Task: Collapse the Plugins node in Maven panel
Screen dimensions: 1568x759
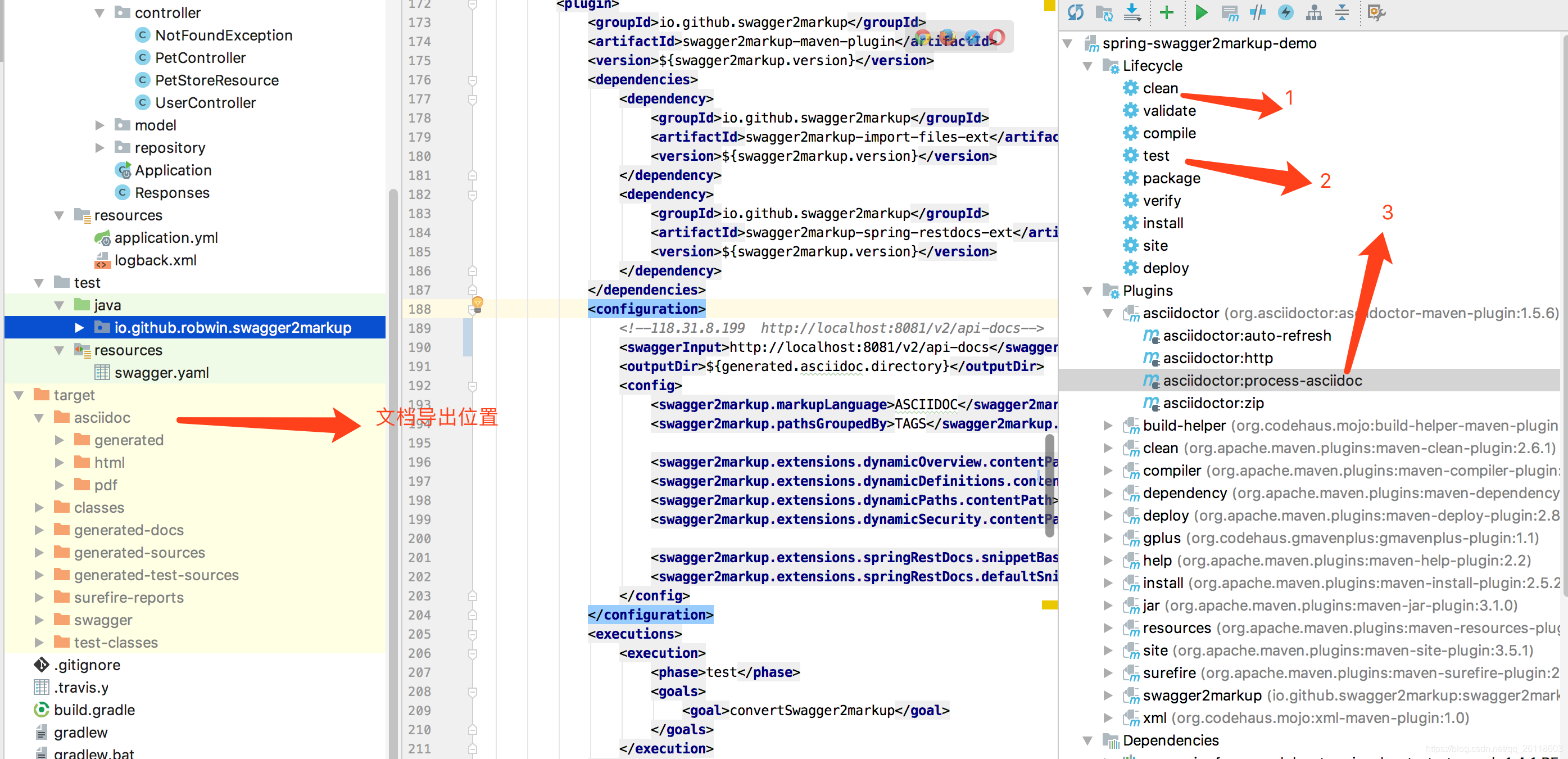Action: pyautogui.click(x=1087, y=291)
